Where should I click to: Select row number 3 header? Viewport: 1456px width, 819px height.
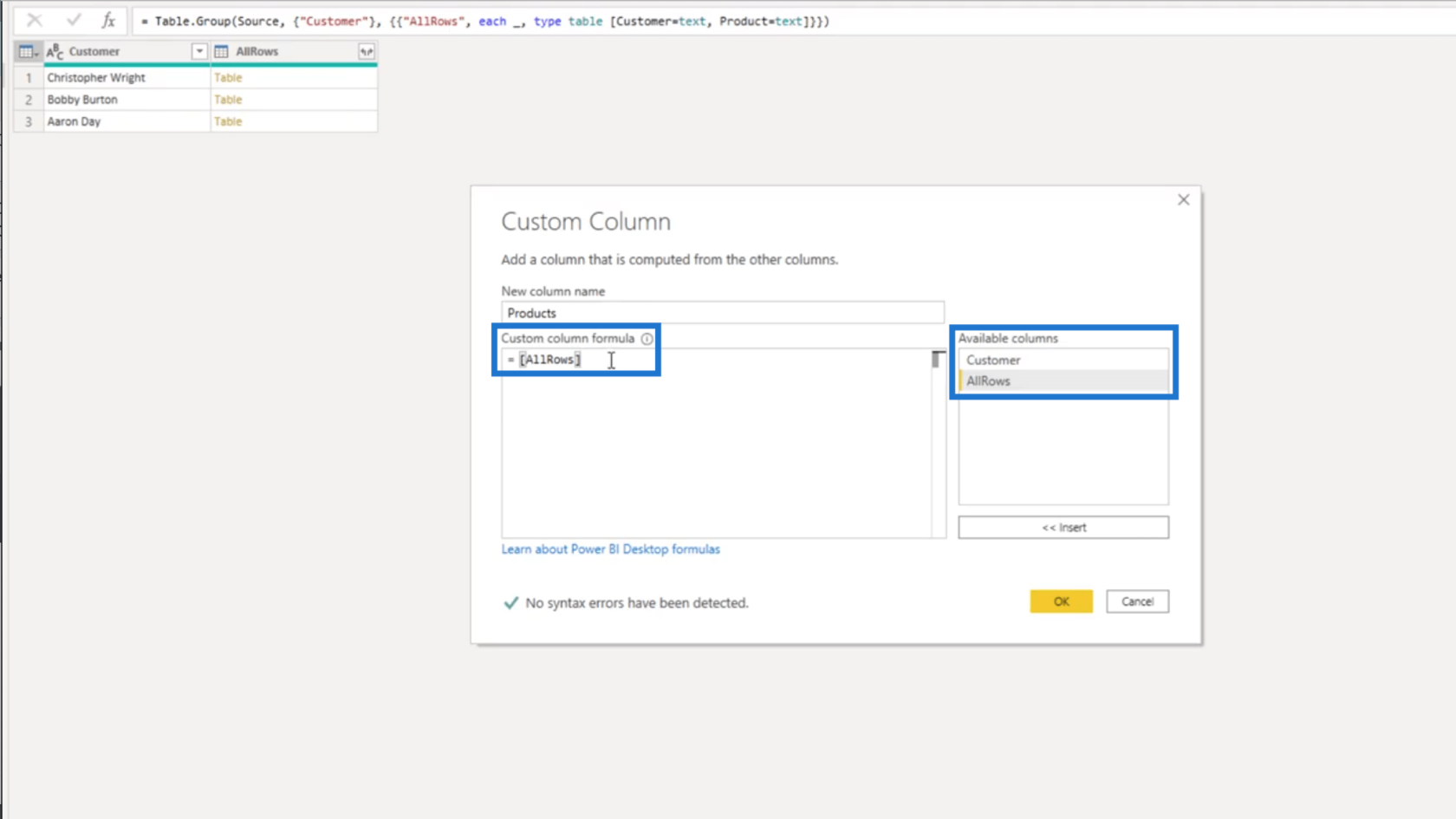[29, 121]
